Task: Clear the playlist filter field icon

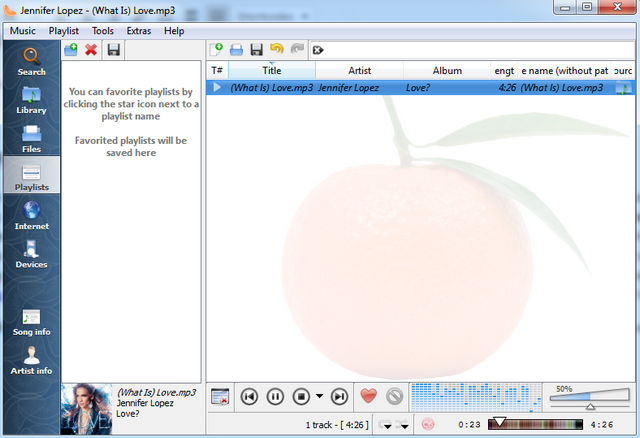Action: 318,50
